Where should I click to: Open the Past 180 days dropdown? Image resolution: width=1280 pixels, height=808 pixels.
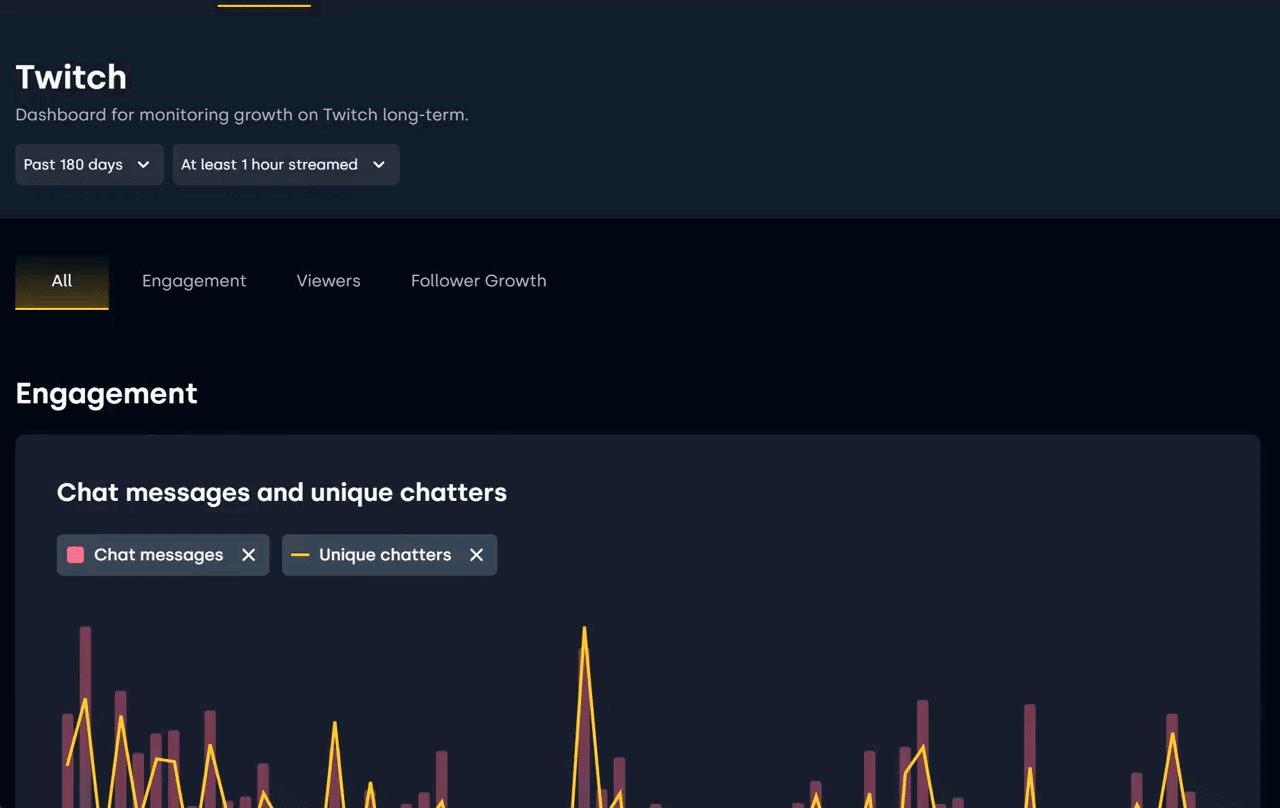[x=89, y=165]
